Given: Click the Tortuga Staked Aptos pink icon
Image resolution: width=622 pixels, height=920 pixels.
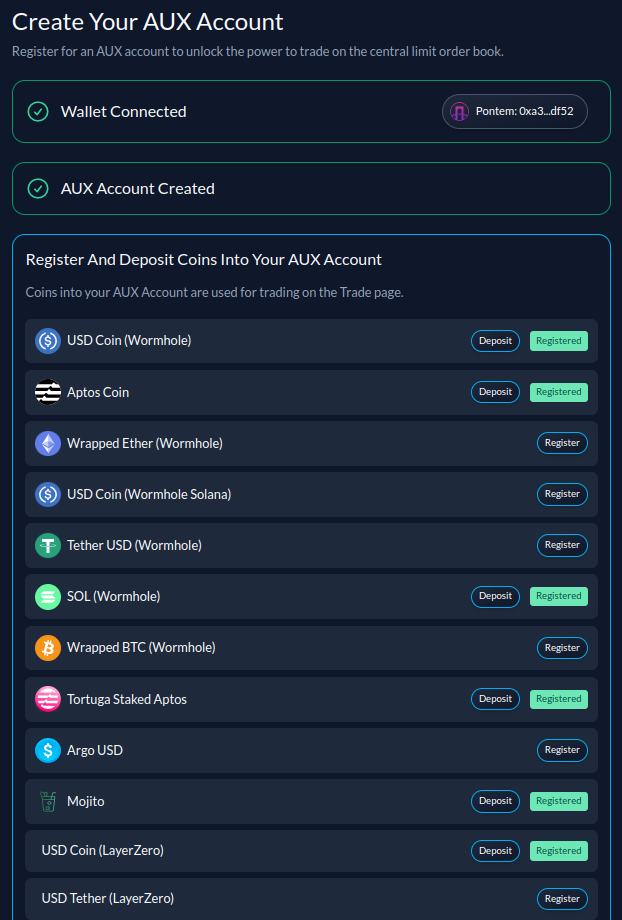Looking at the screenshot, I should pos(48,699).
